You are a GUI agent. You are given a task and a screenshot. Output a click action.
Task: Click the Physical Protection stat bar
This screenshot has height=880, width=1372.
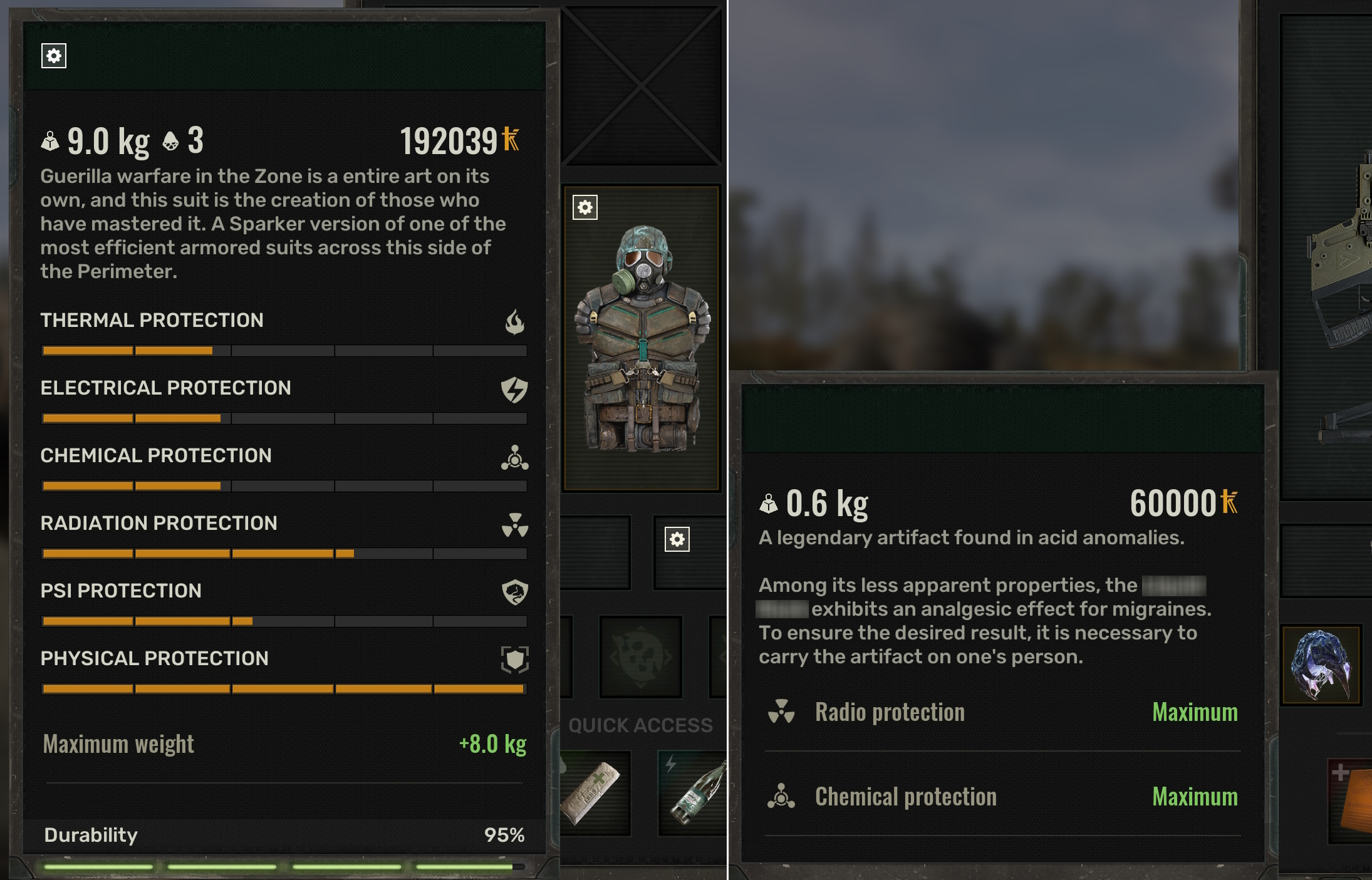284,689
